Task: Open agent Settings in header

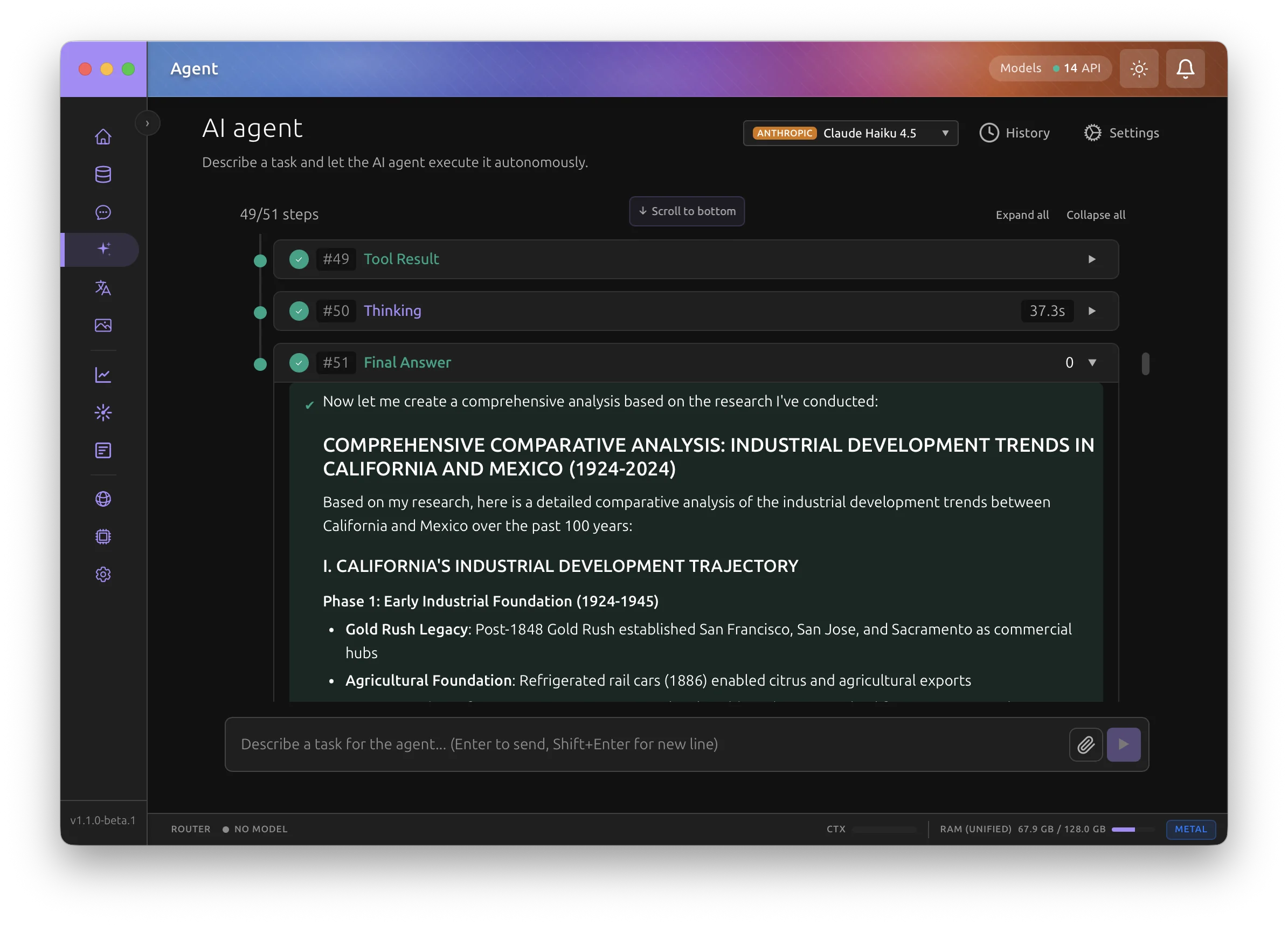Action: click(x=1121, y=133)
